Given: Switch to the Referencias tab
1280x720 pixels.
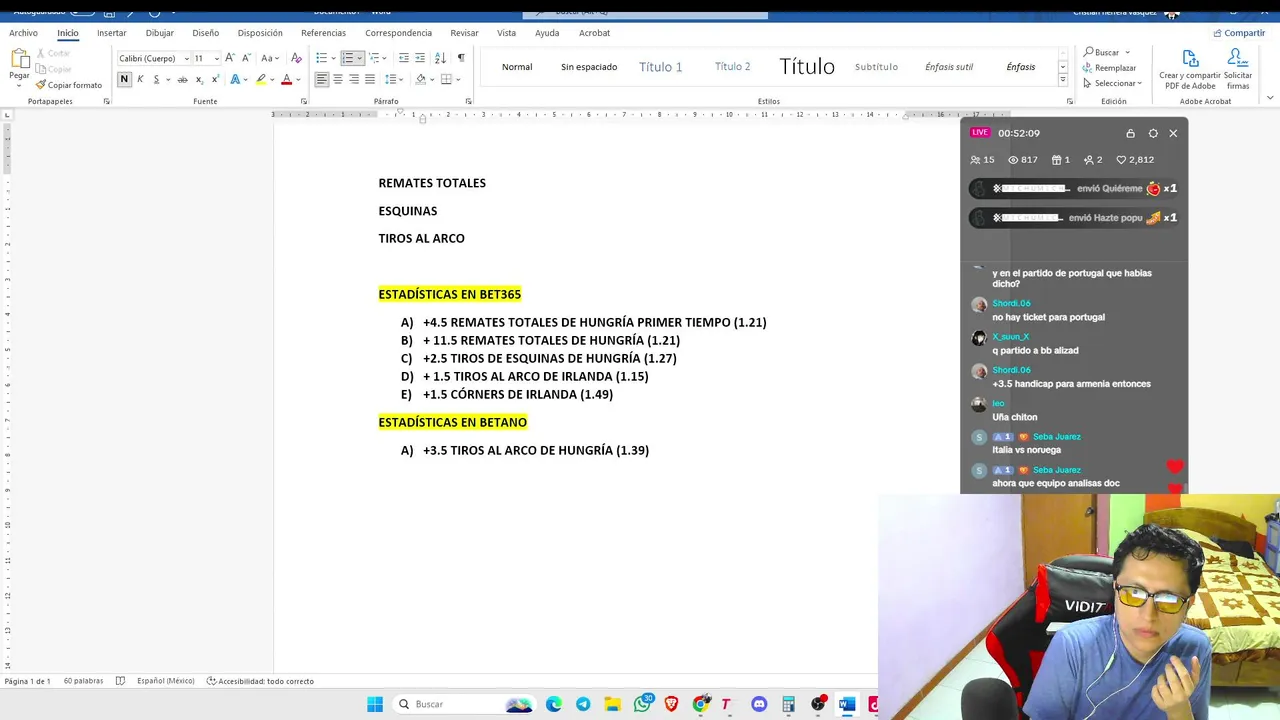Looking at the screenshot, I should tap(323, 33).
